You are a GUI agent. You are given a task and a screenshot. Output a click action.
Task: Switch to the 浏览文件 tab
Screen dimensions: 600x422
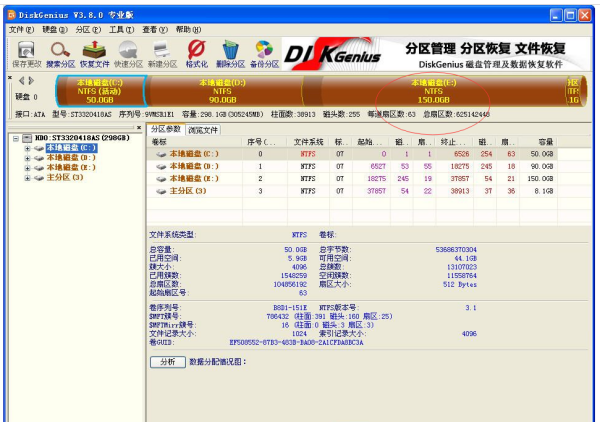point(203,130)
